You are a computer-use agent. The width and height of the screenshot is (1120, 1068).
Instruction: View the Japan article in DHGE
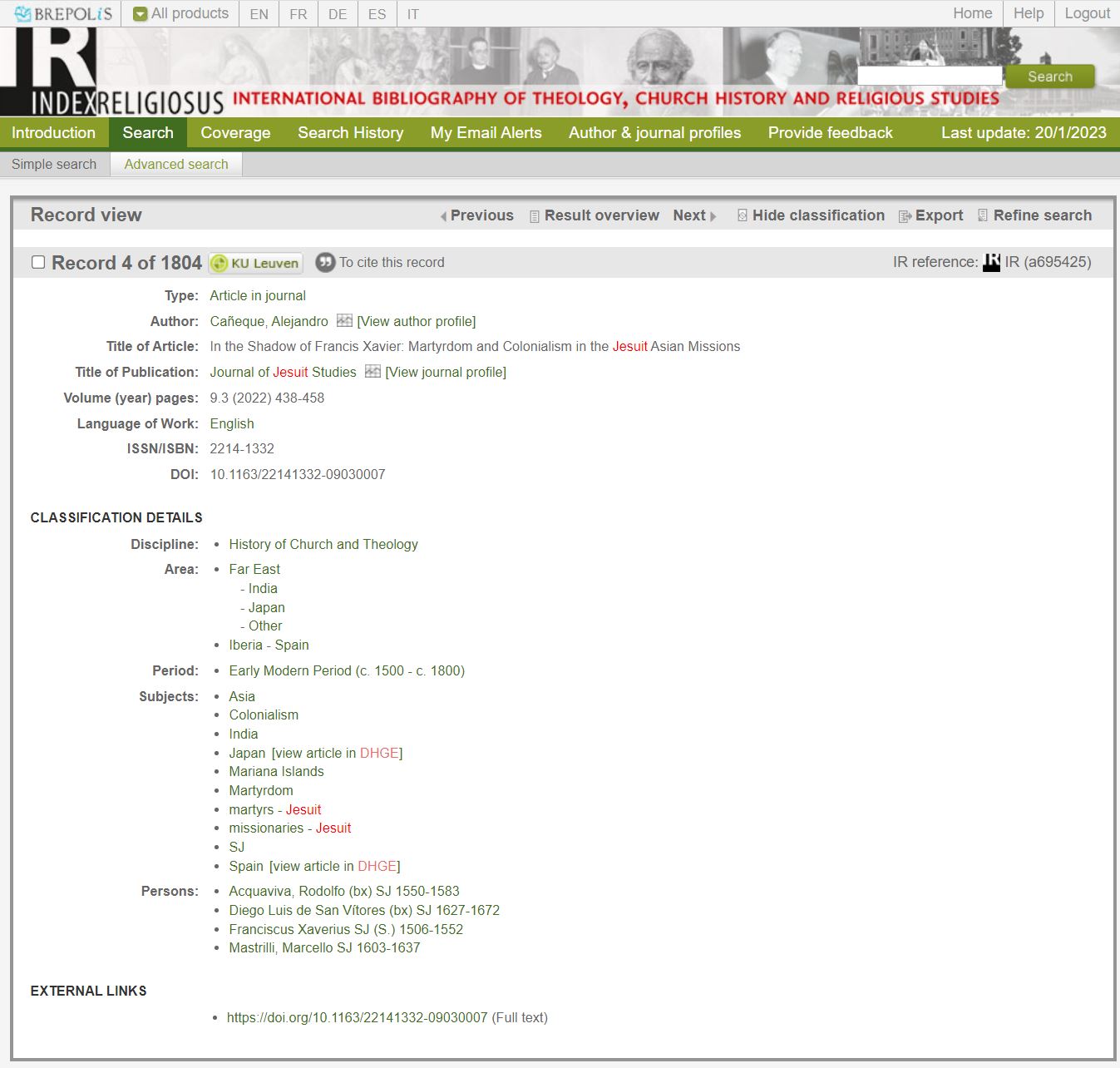[379, 753]
